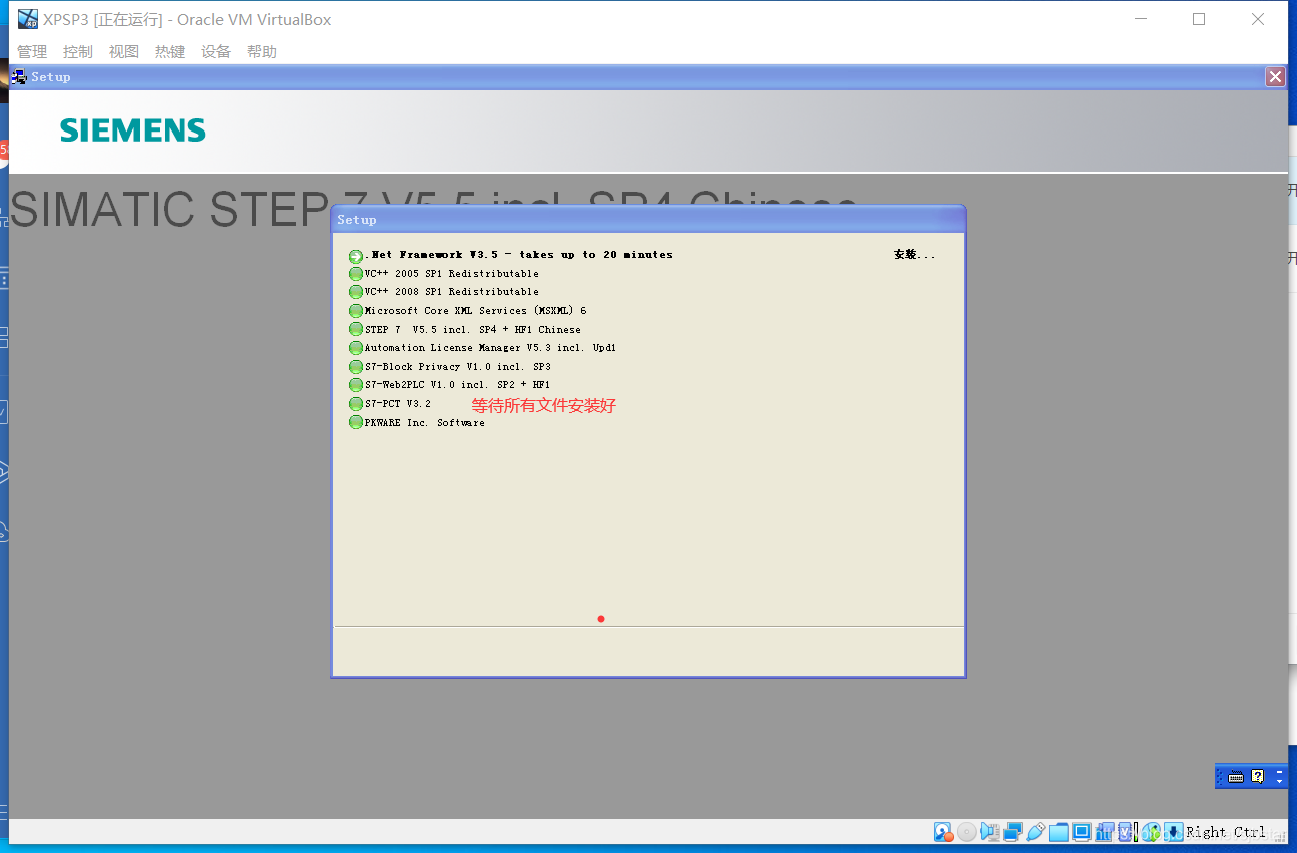This screenshot has height=853, width=1297.
Task: Click the green icon beside PKWARE Inc. Software
Action: pyautogui.click(x=356, y=422)
